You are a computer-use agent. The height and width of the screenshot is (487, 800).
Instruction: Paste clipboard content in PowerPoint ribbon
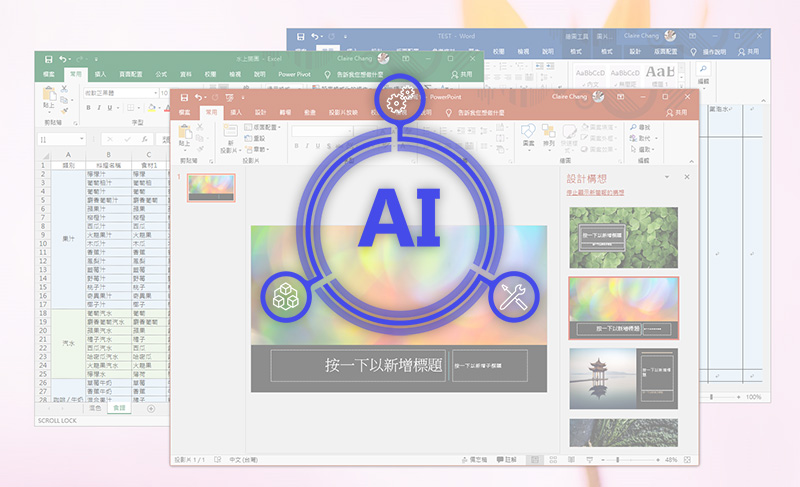click(x=185, y=138)
